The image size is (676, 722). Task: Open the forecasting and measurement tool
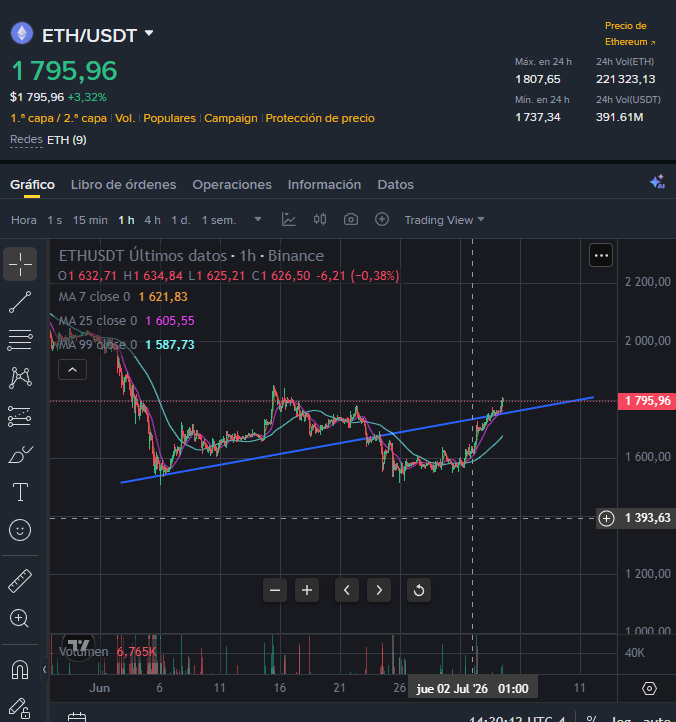pyautogui.click(x=20, y=416)
